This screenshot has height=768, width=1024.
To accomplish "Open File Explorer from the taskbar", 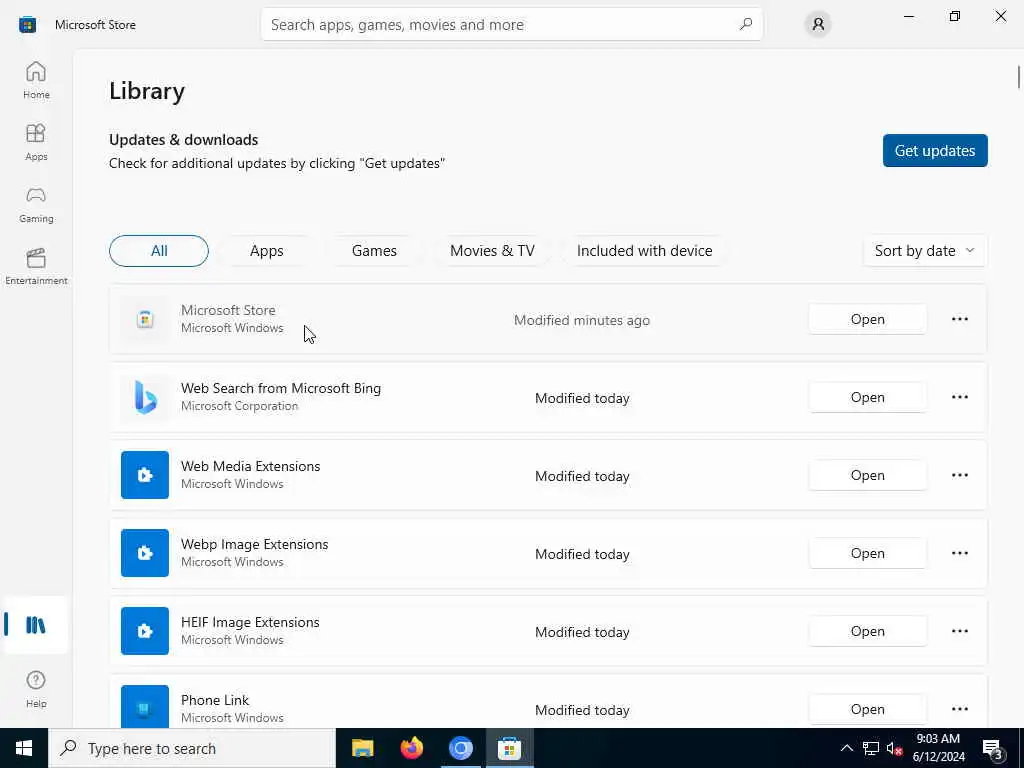I will 362,748.
